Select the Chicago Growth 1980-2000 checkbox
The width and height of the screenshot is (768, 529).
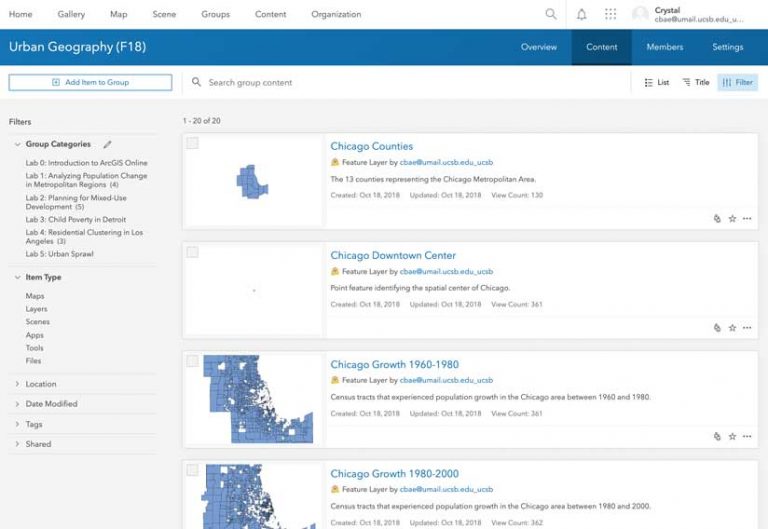coord(192,470)
